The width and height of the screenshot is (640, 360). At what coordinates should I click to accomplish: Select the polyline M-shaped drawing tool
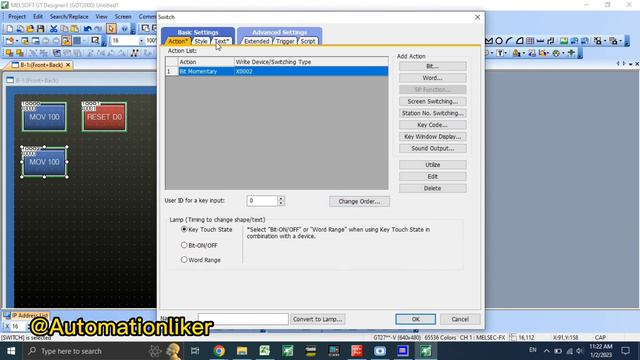click(489, 41)
